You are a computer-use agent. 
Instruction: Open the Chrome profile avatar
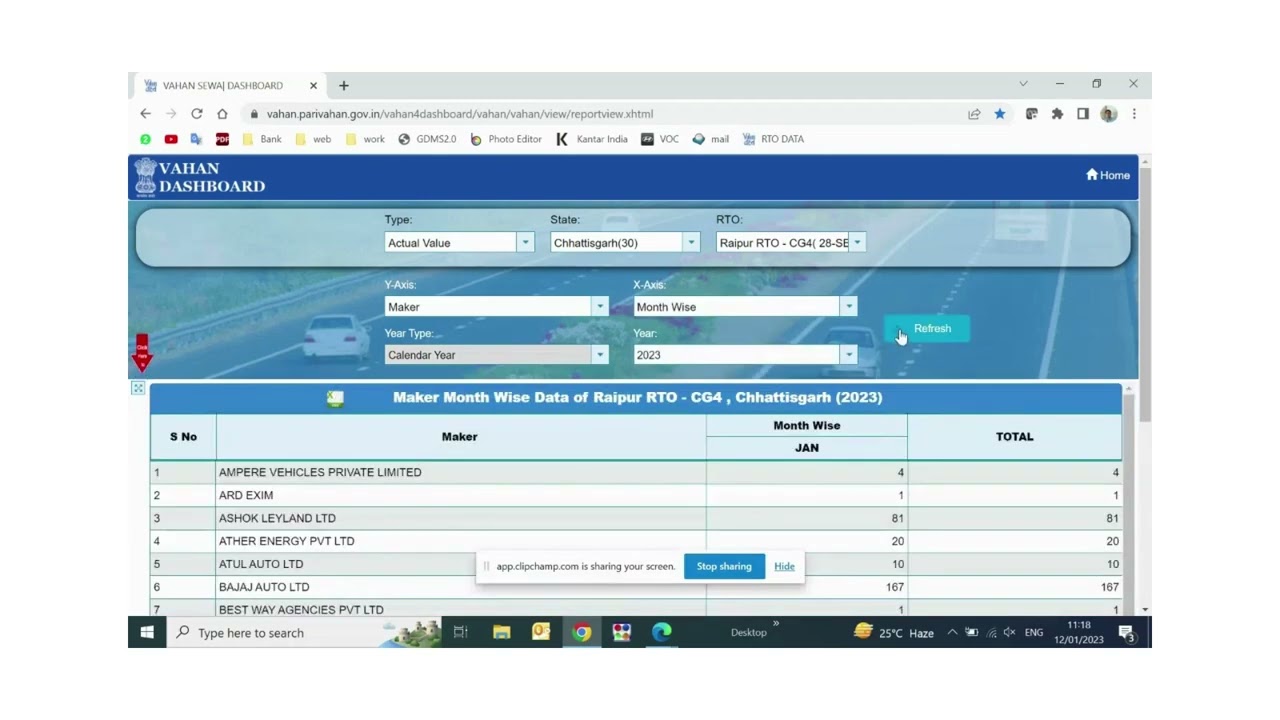(1108, 114)
